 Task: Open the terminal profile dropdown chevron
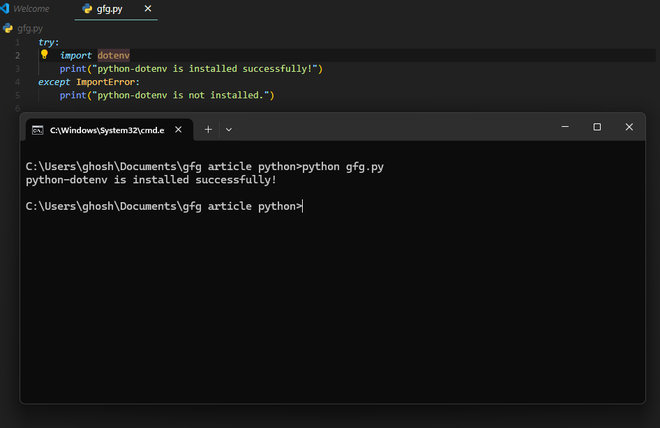coord(228,129)
